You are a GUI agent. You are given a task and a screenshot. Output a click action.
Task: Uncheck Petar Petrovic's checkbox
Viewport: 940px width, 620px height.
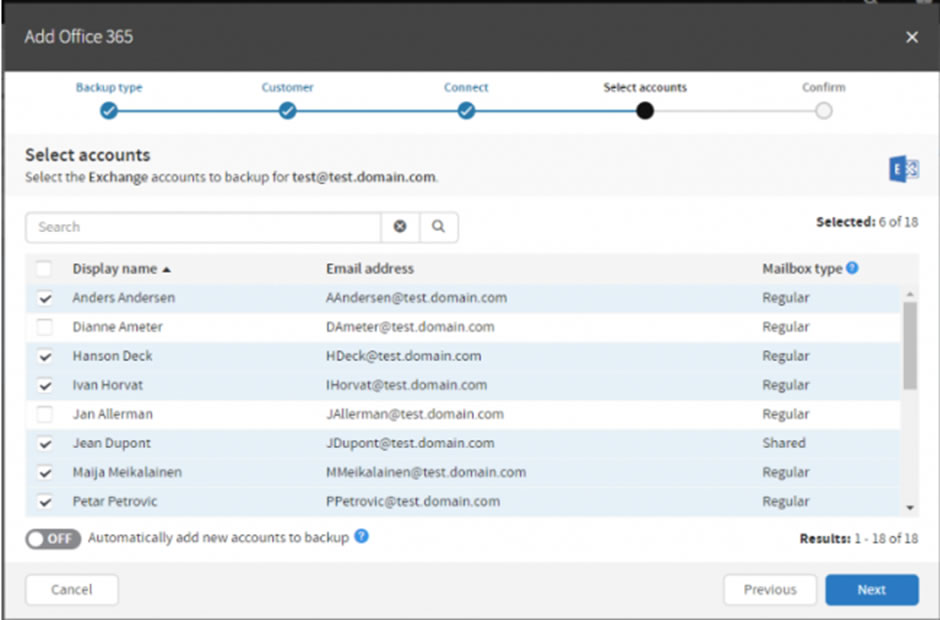click(44, 501)
